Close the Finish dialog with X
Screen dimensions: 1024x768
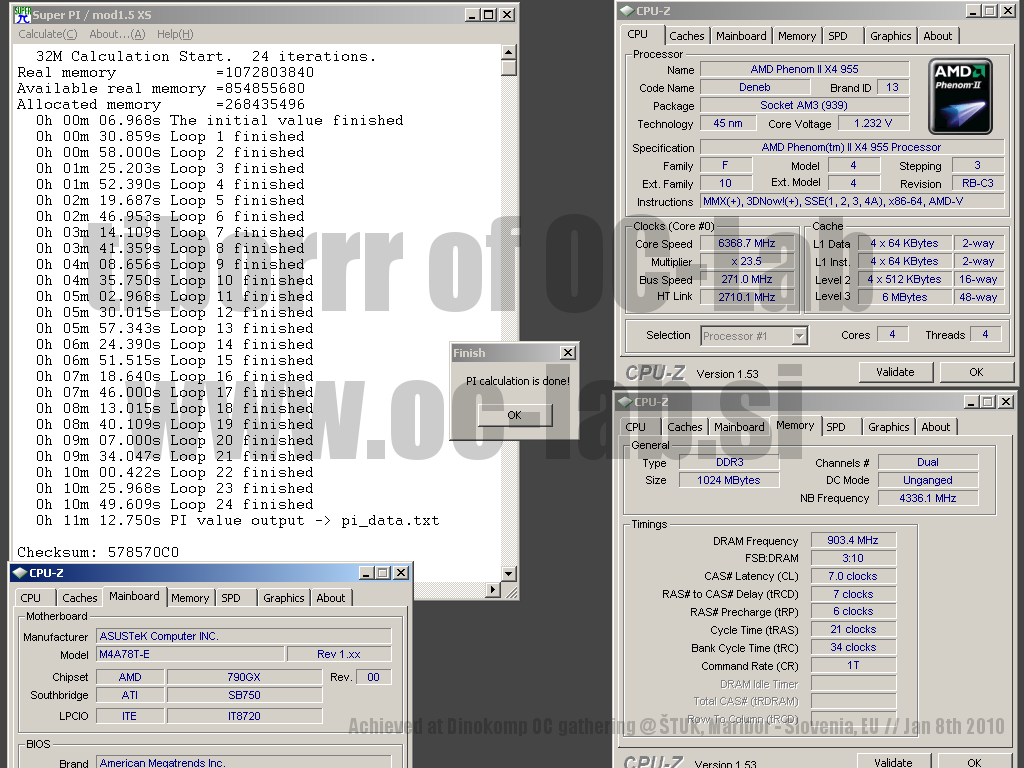(568, 353)
